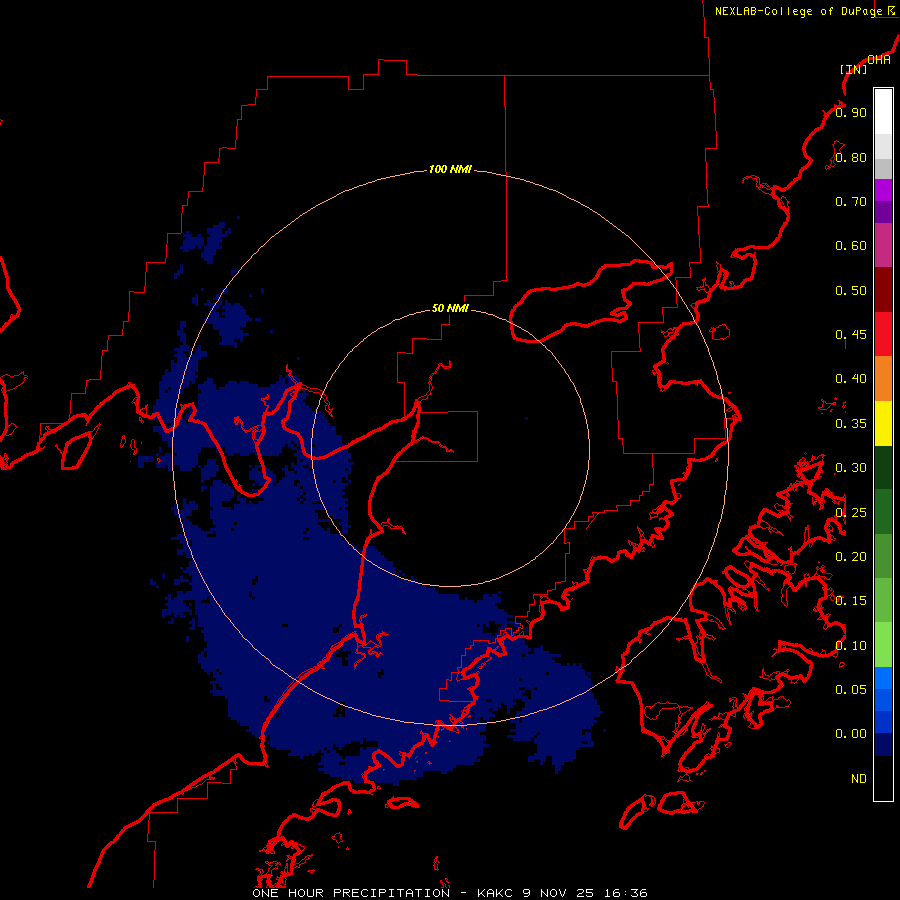
Task: Click the 0.15 legend value
Action: 851,601
